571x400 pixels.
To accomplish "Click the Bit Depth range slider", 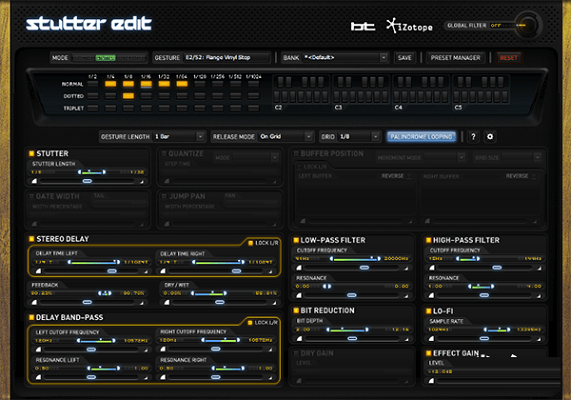I will (x=347, y=329).
